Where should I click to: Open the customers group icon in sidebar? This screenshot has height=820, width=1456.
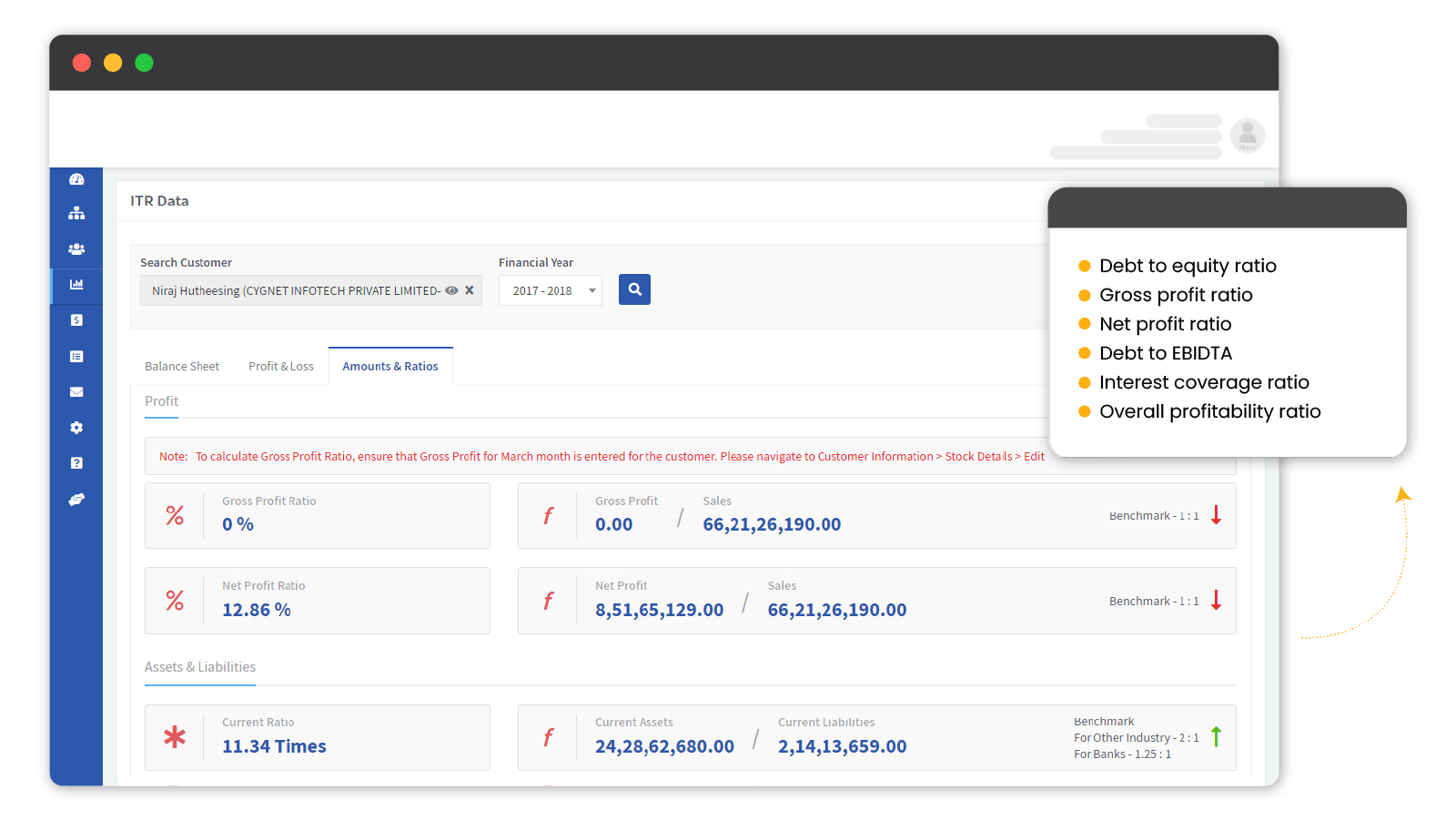[x=76, y=248]
